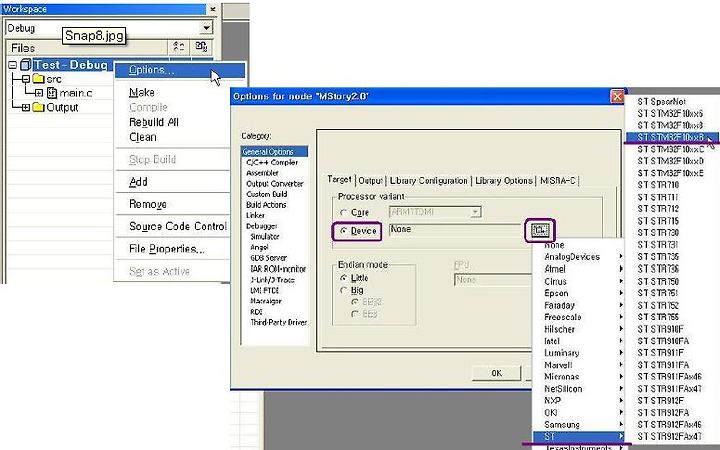The height and width of the screenshot is (450, 720).
Task: Click the device list browse button icon
Action: point(540,231)
